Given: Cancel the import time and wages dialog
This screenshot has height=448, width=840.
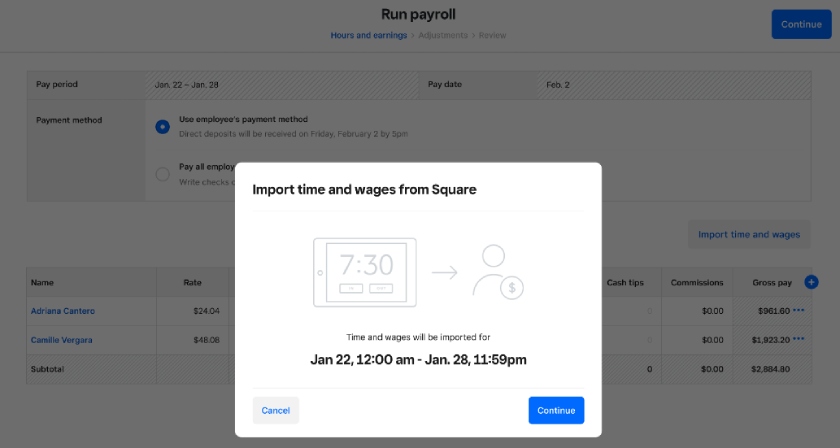Looking at the screenshot, I should [275, 410].
